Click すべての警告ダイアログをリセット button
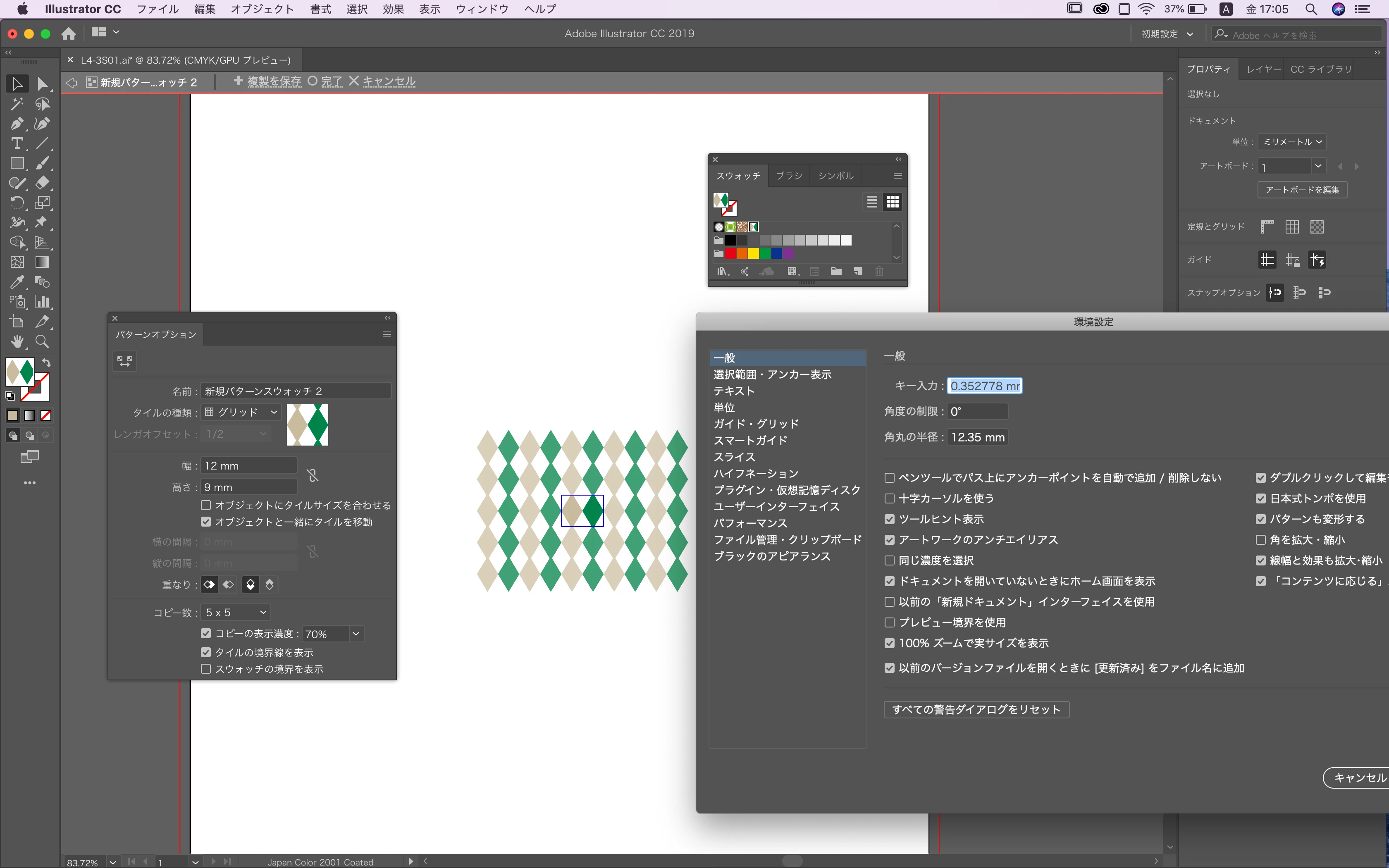This screenshot has width=1389, height=868. (976, 710)
